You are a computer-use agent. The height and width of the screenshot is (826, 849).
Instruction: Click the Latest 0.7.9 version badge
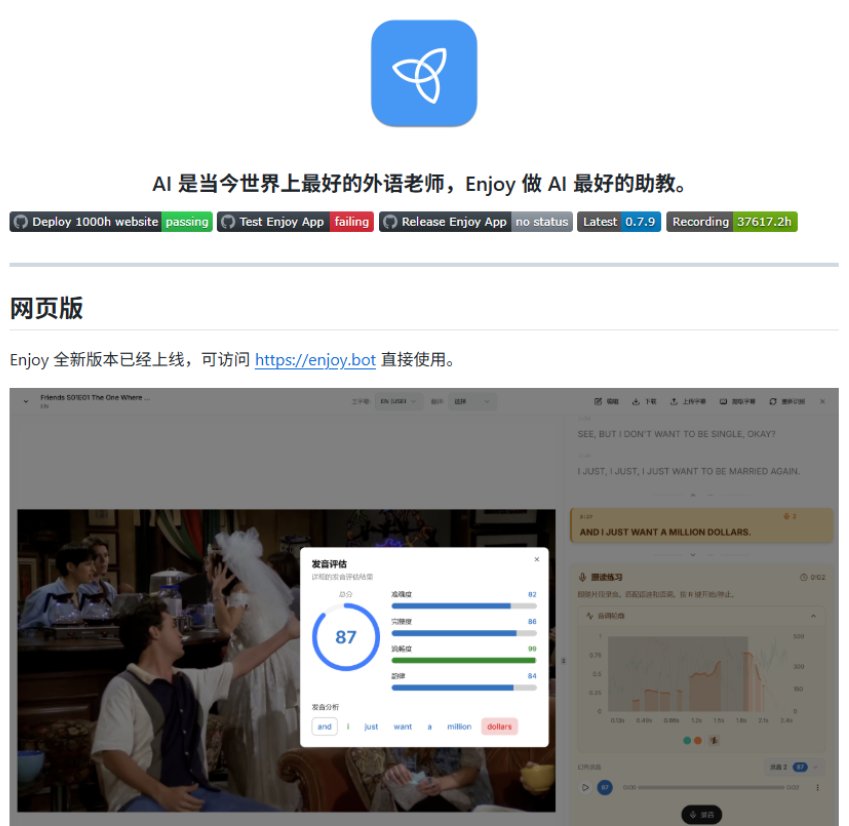[x=619, y=221]
